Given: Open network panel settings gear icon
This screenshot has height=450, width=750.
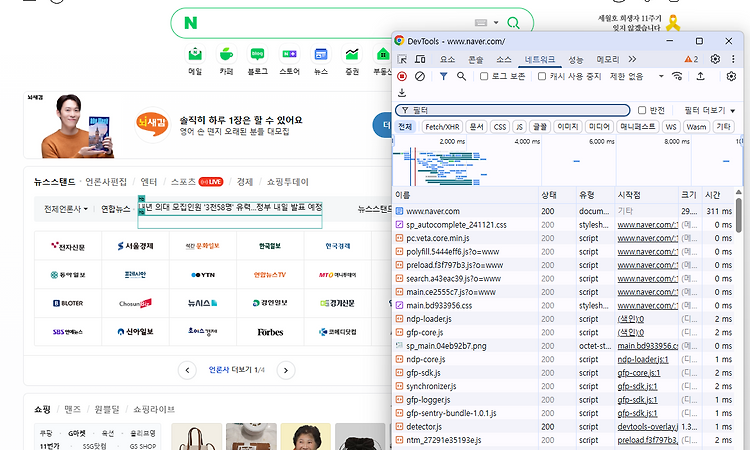Looking at the screenshot, I should (731, 76).
